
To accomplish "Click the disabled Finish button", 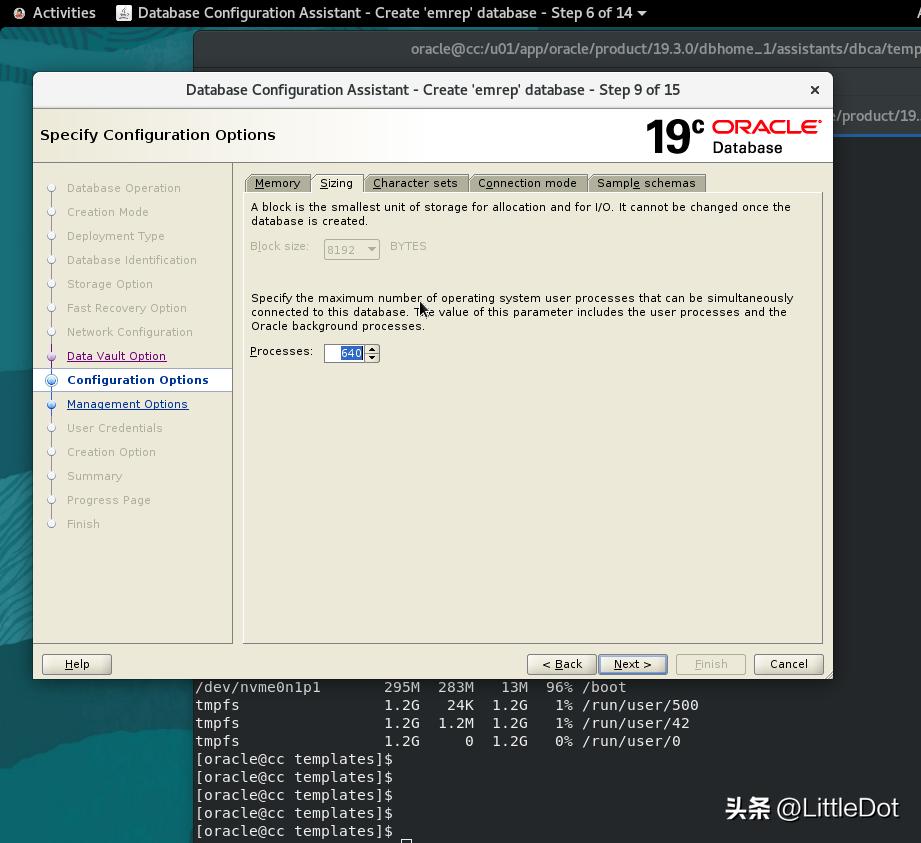I will point(711,664).
